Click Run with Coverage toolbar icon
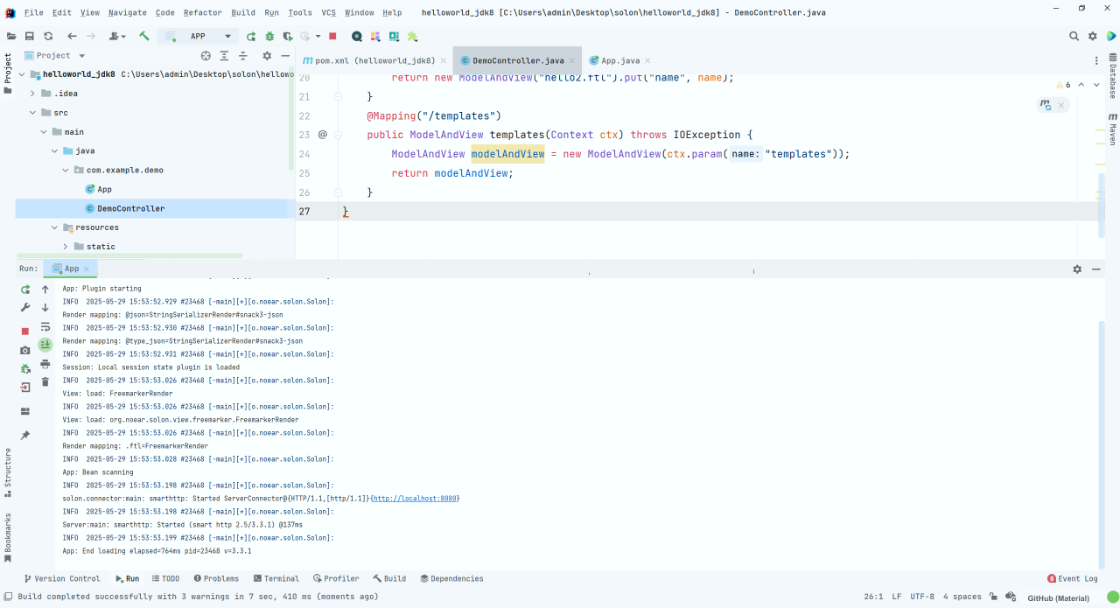 287,36
